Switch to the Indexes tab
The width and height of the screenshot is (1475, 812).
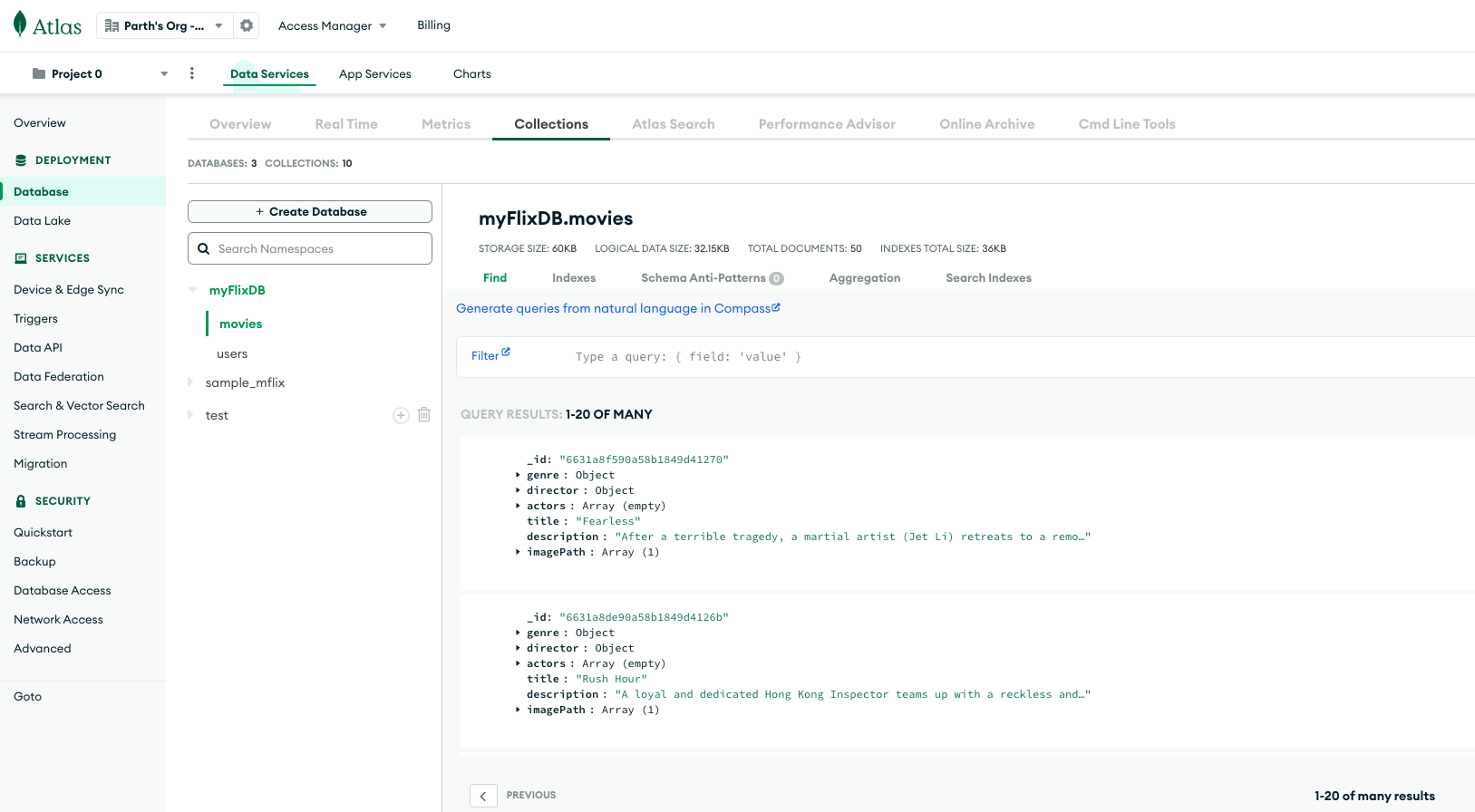tap(574, 278)
